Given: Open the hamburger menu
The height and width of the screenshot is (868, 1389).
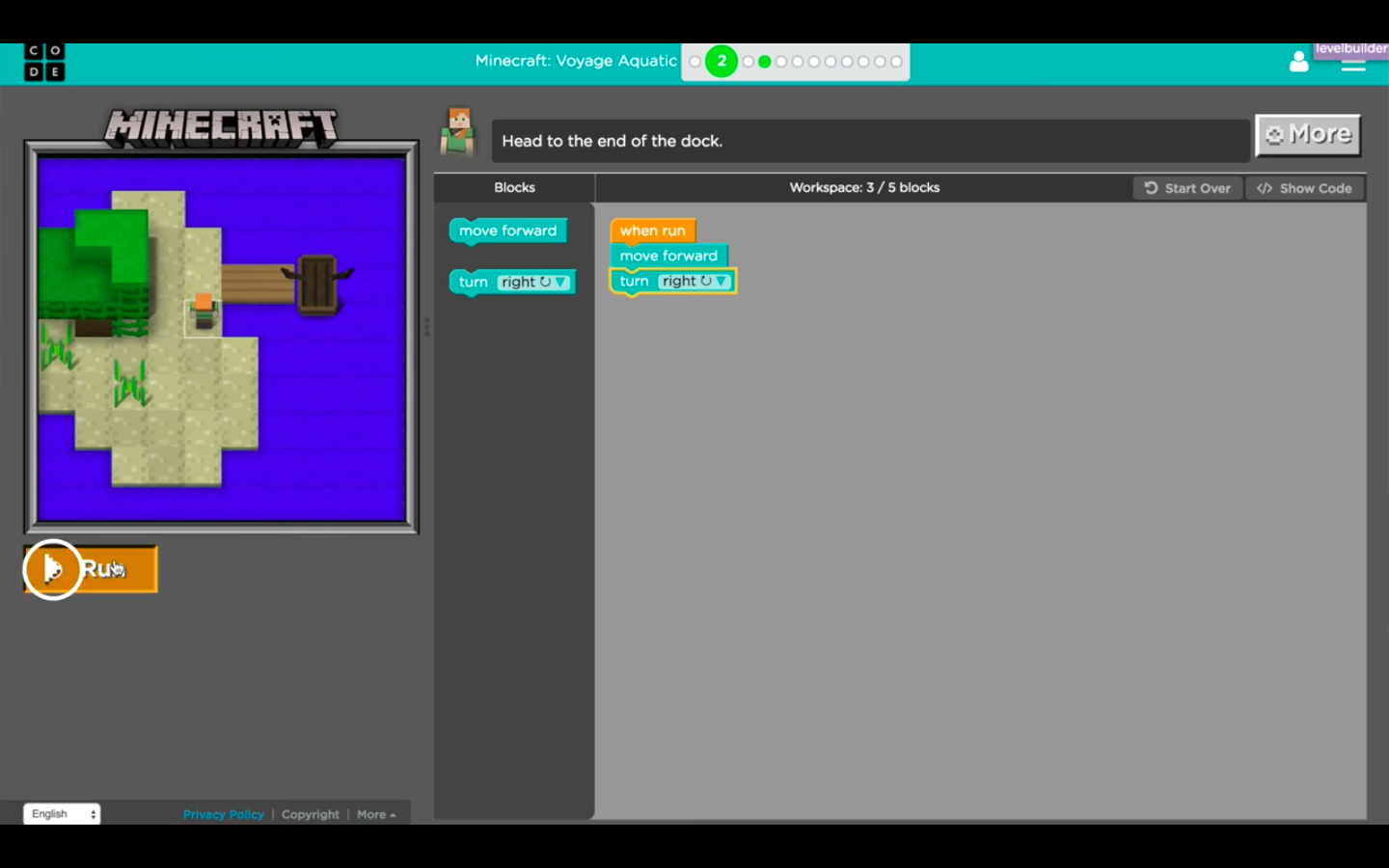Looking at the screenshot, I should (1353, 66).
